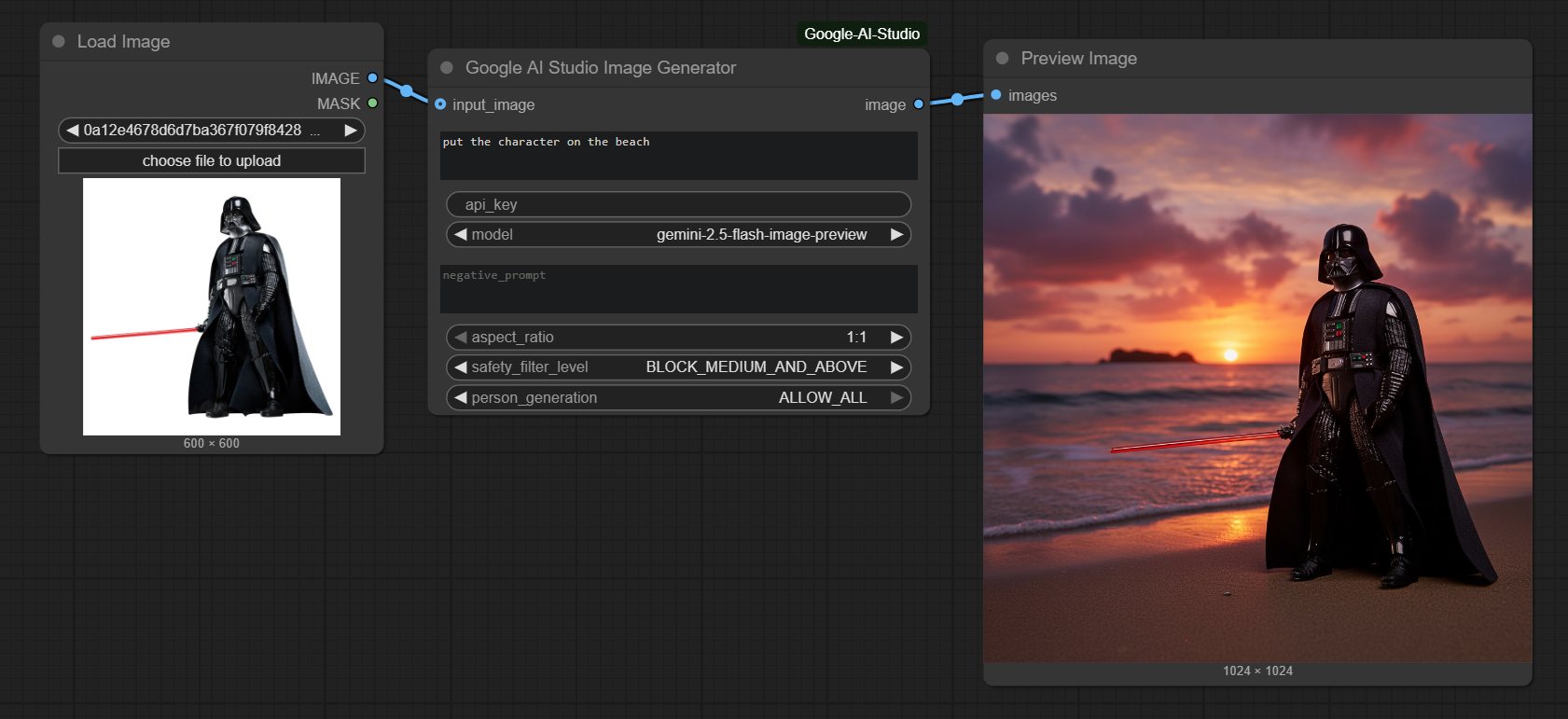Click aspect_ratio left arrow
This screenshot has width=1568, height=719.
(x=460, y=338)
